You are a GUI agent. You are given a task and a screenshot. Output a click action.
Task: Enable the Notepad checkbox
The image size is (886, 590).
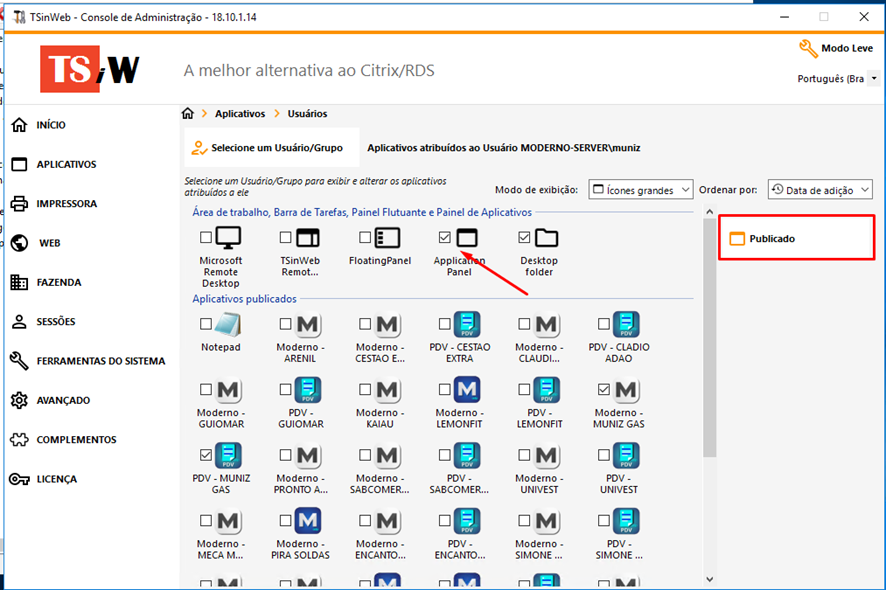[x=206, y=324]
